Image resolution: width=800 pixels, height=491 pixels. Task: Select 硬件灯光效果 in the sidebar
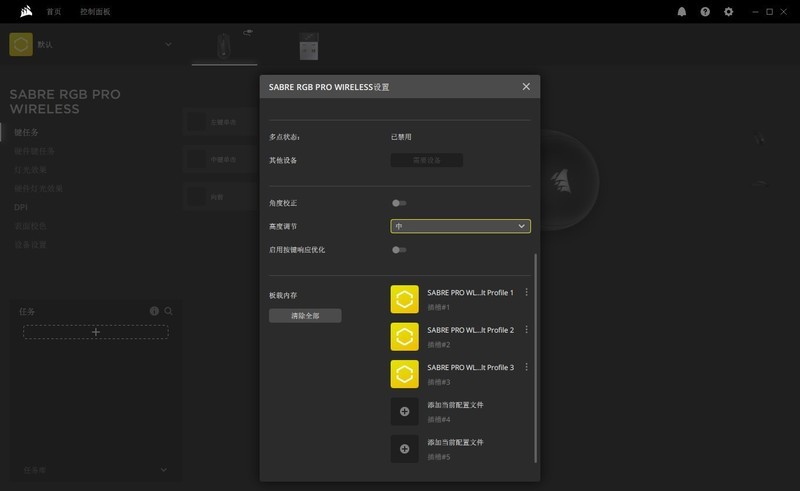pos(38,188)
